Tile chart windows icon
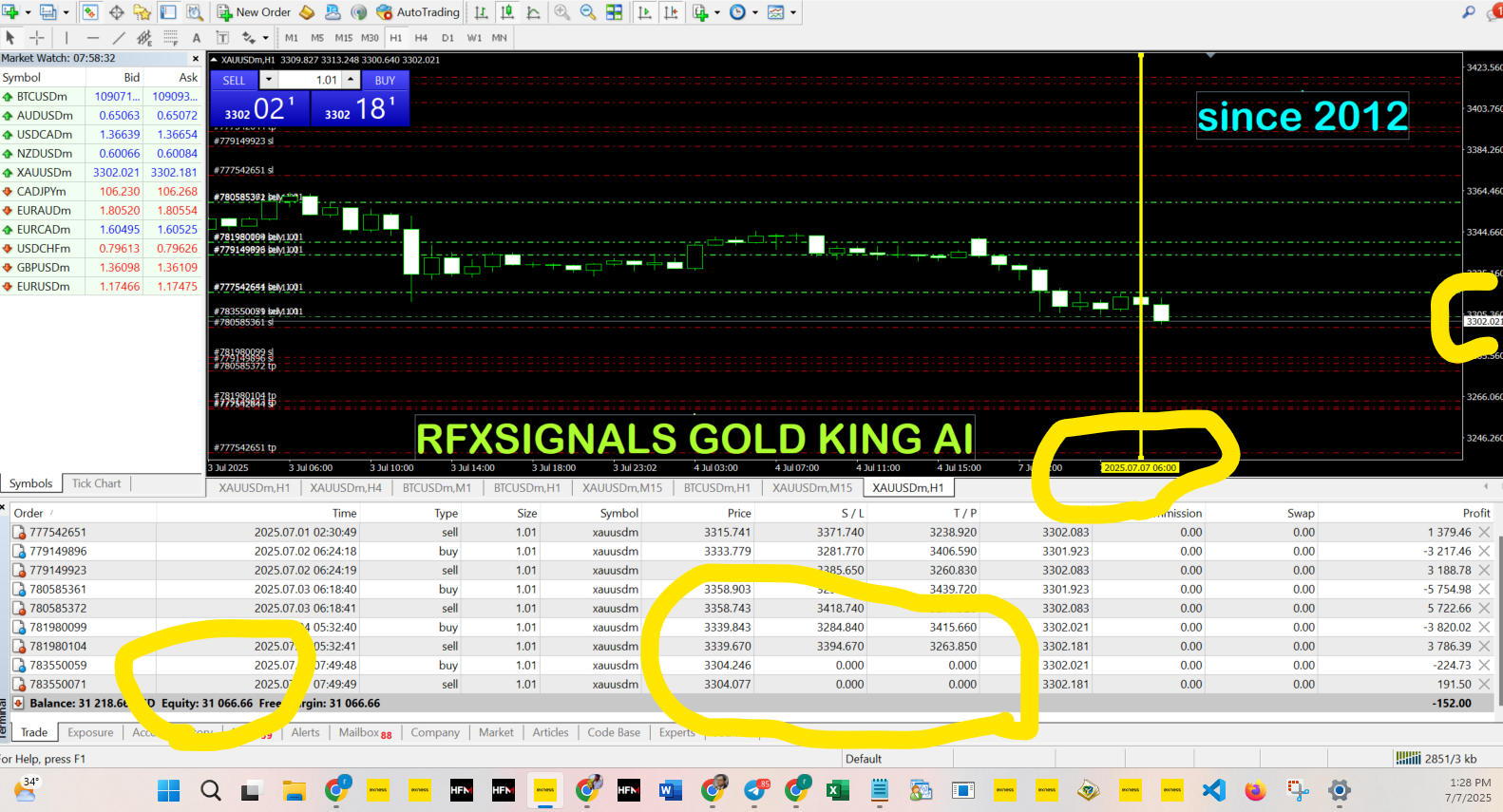Screen dimensions: 1503x812 615,12
